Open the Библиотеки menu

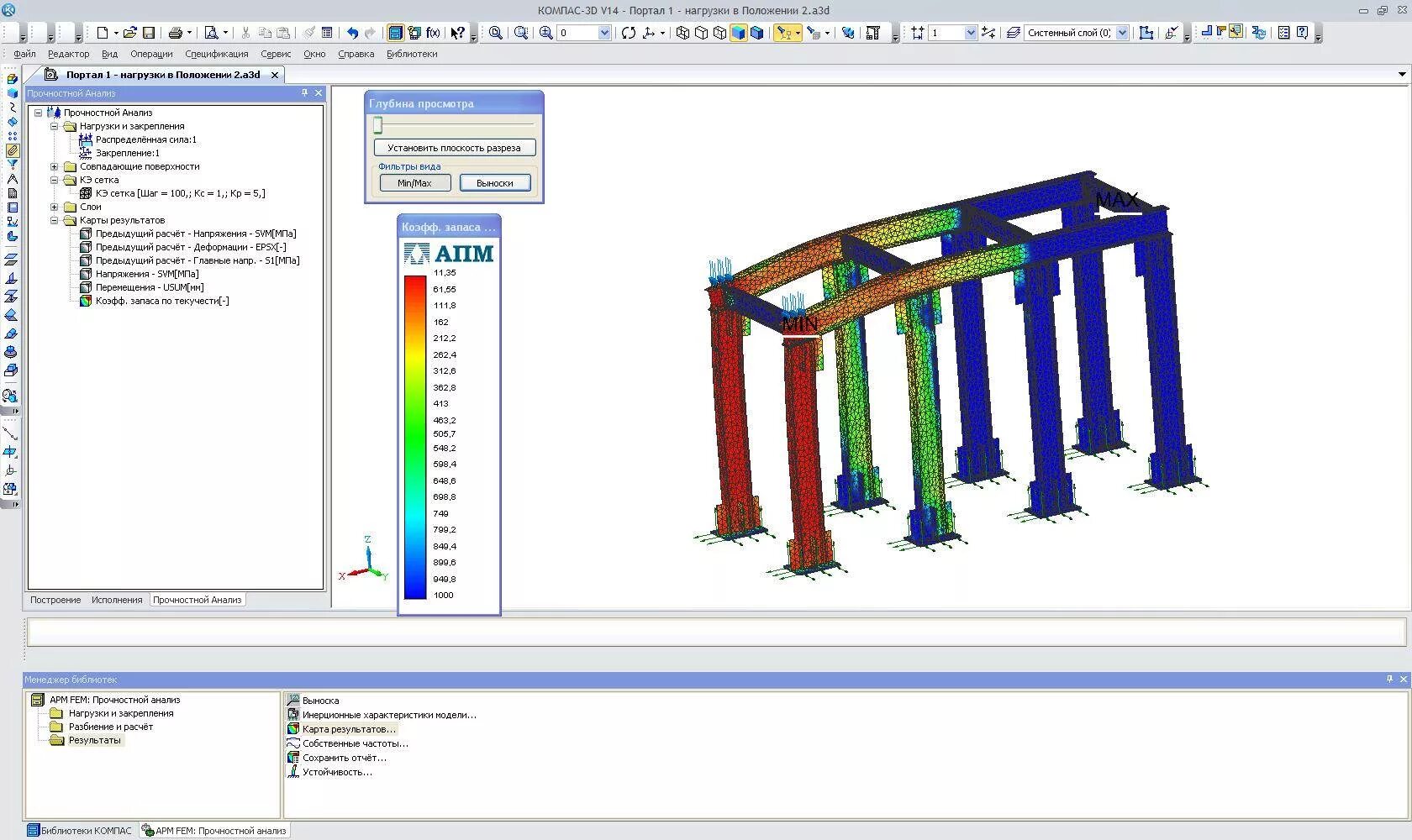point(412,54)
